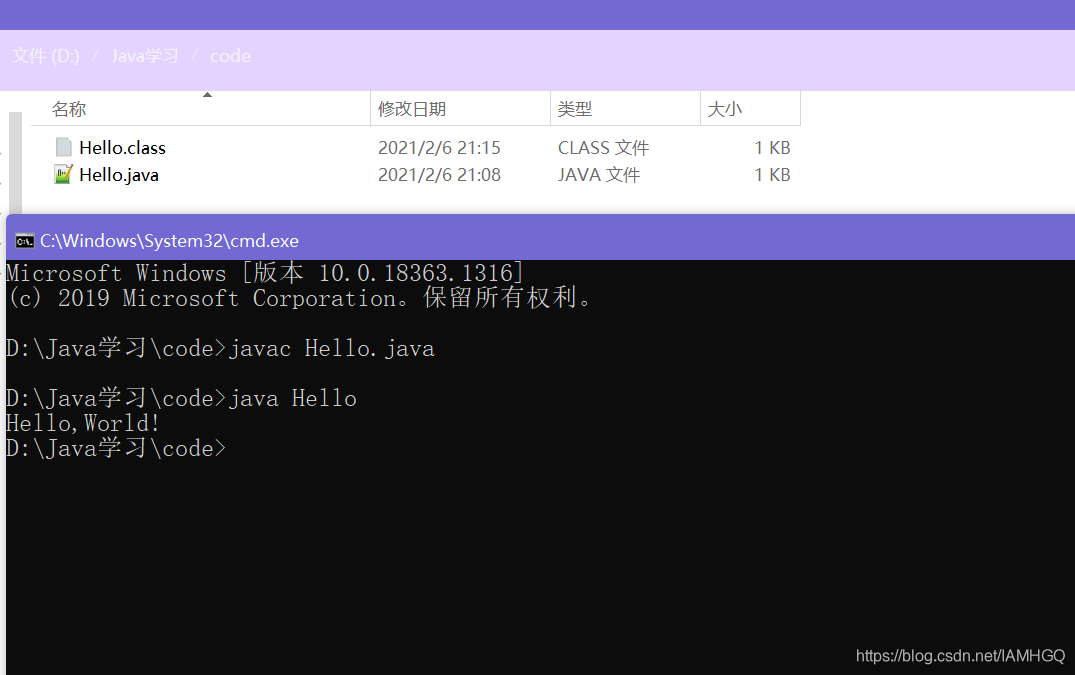Viewport: 1075px width, 675px height.
Task: Go to 文件 (D:) in breadcrumb
Action: point(46,56)
